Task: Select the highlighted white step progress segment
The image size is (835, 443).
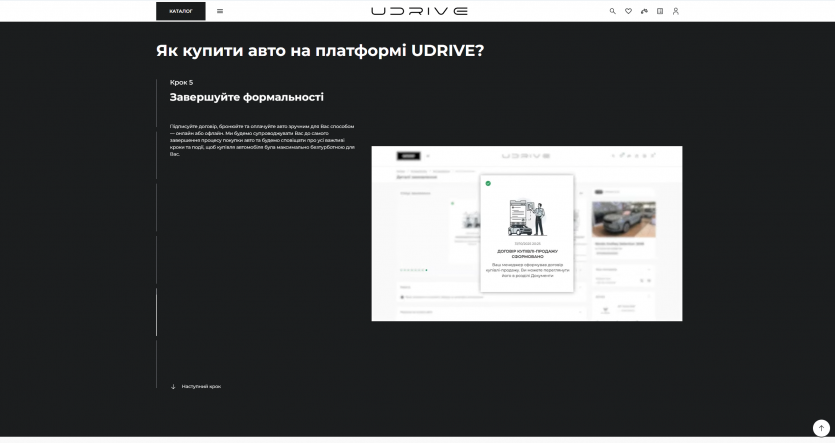Action: (x=156, y=312)
